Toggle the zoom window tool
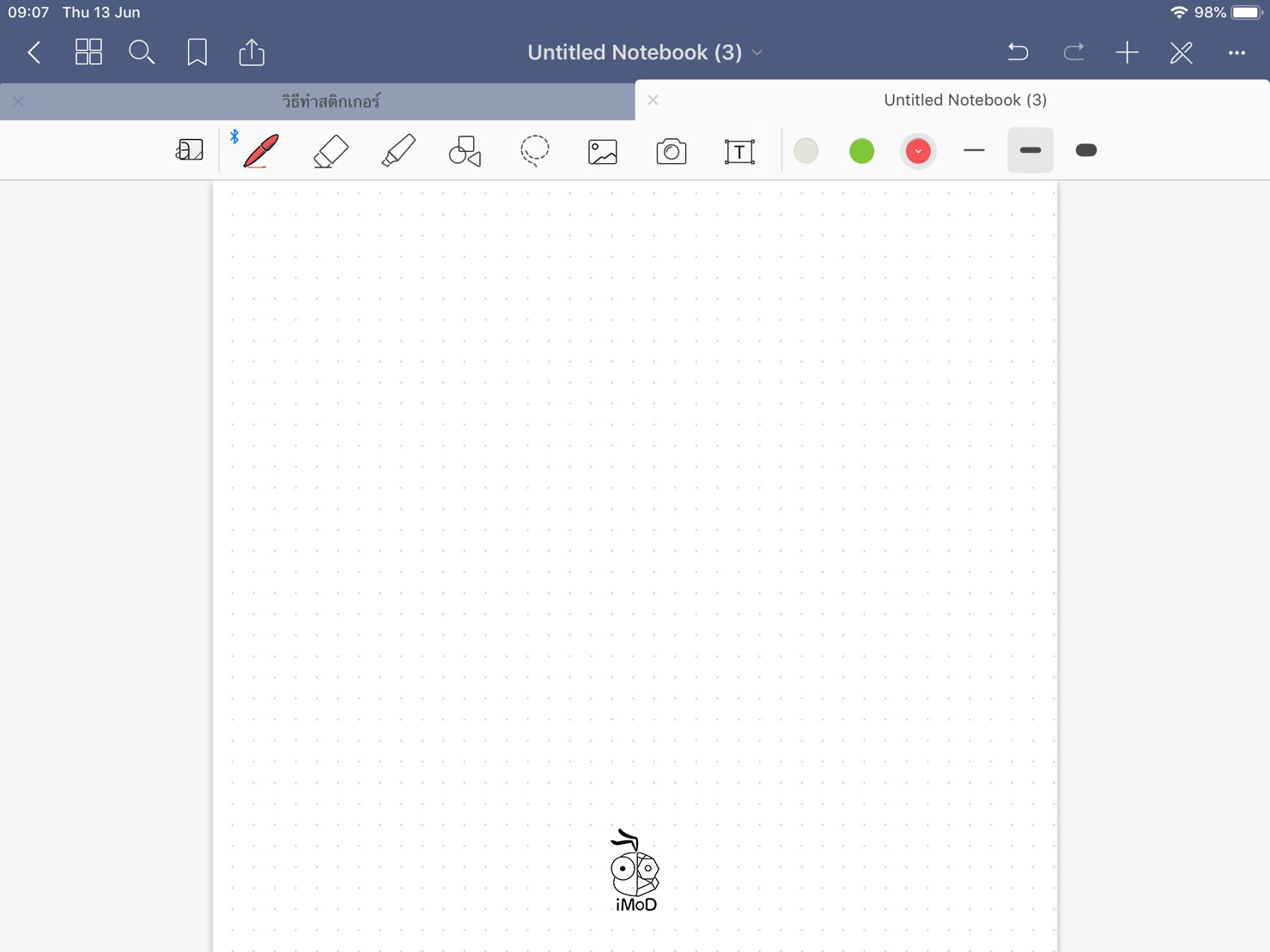 pos(189,150)
